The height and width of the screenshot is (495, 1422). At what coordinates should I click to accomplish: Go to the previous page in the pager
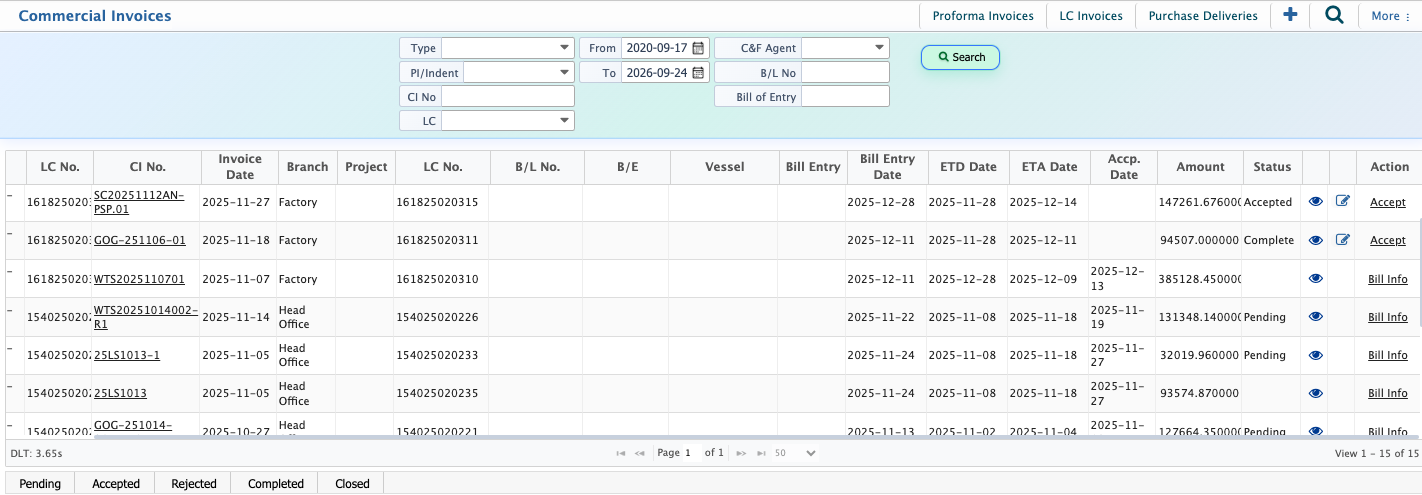639,453
